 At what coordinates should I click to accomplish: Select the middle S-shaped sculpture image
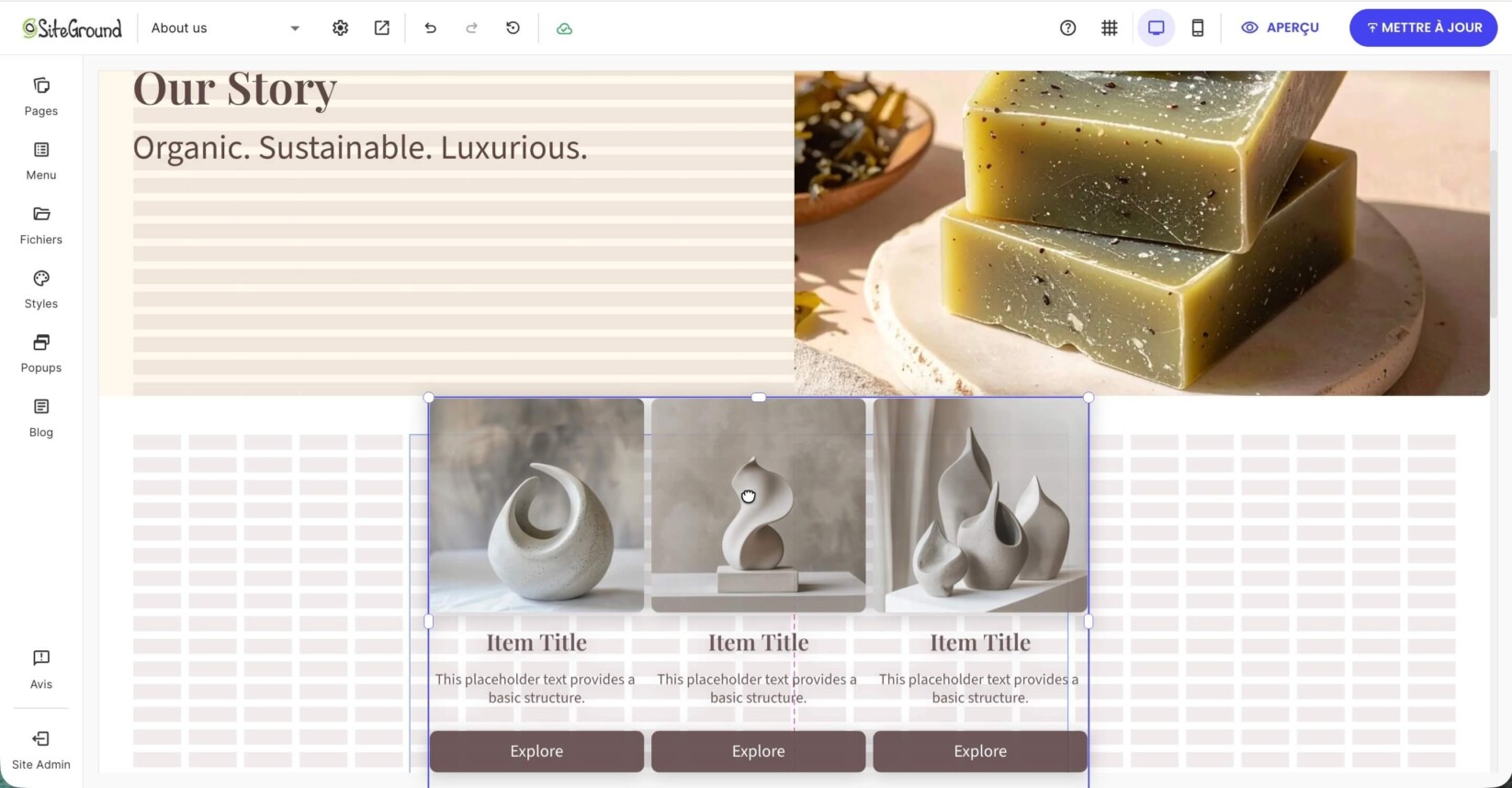tap(759, 505)
